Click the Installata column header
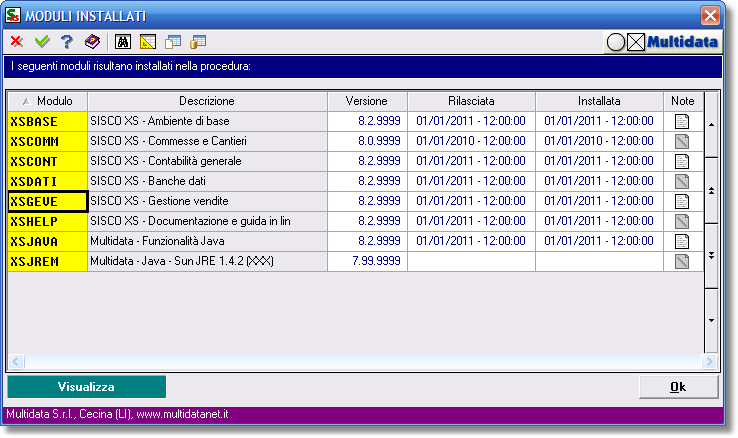The image size is (738, 438). click(599, 101)
